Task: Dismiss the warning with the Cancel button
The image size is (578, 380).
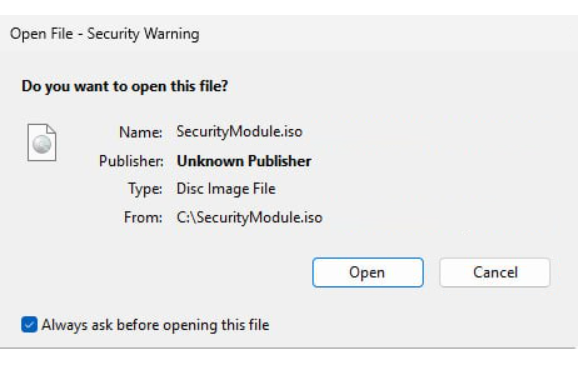Action: [495, 272]
